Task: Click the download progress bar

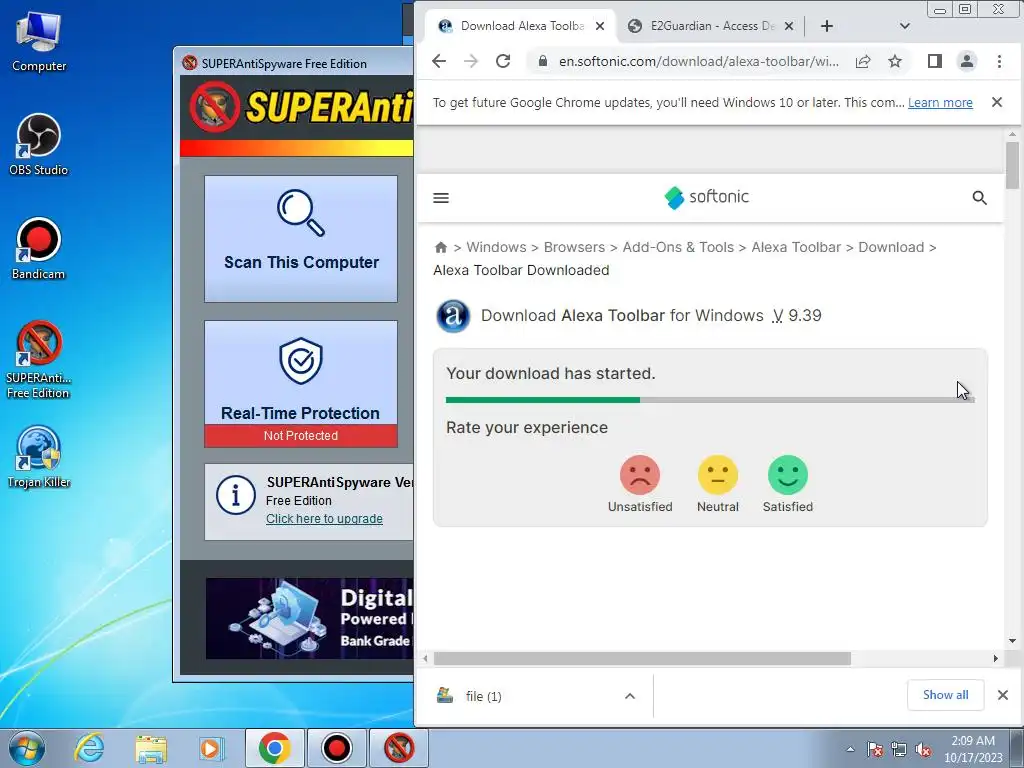Action: (x=710, y=400)
